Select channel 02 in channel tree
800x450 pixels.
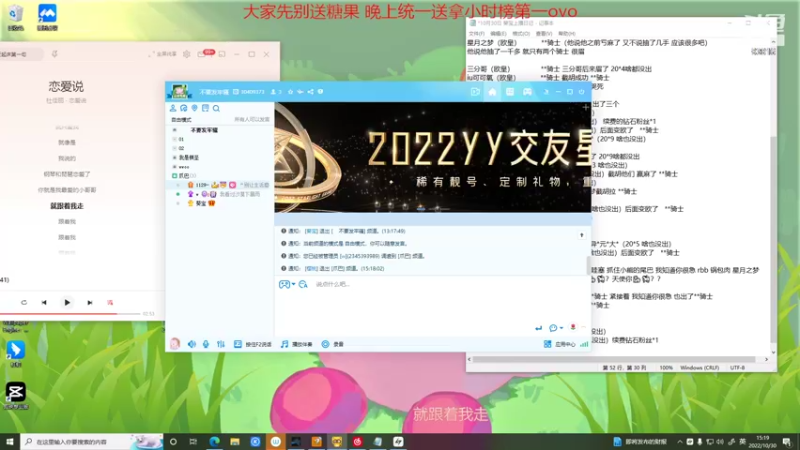point(181,148)
